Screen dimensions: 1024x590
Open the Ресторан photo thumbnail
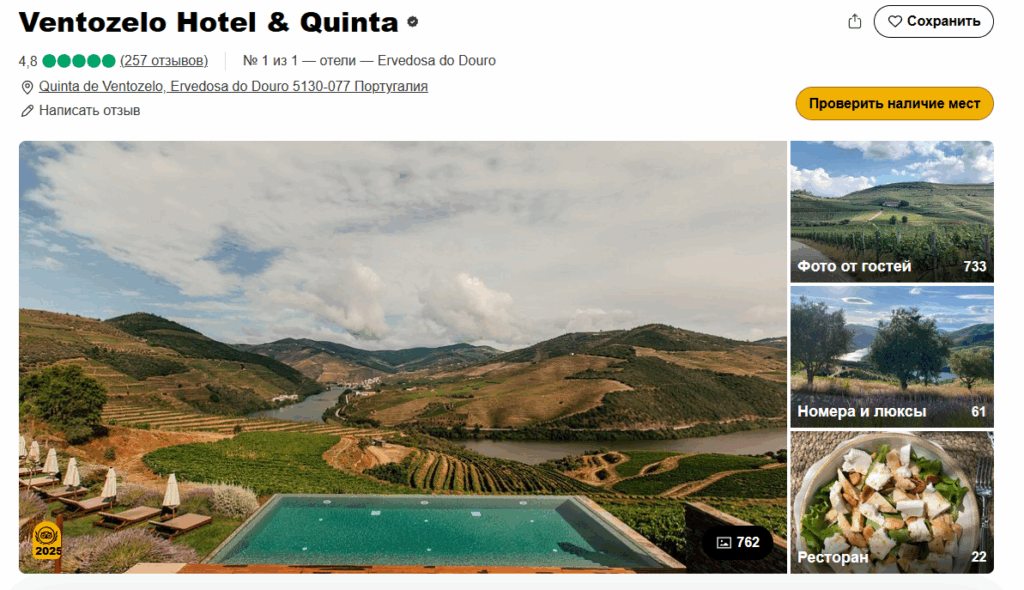[891, 502]
